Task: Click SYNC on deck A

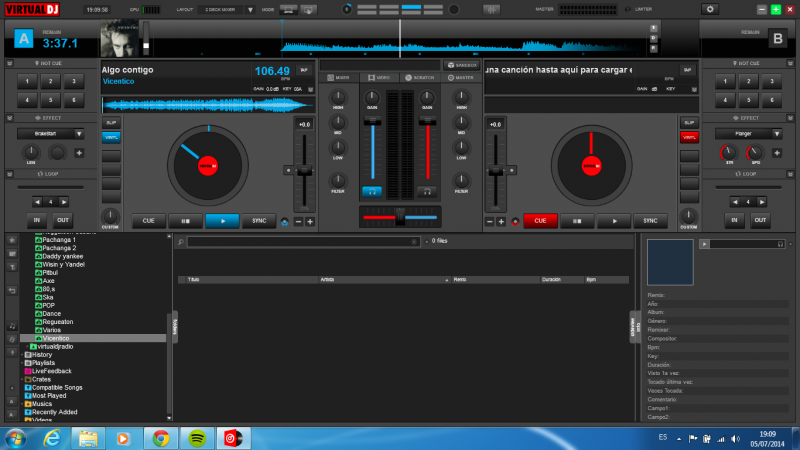Action: click(259, 221)
